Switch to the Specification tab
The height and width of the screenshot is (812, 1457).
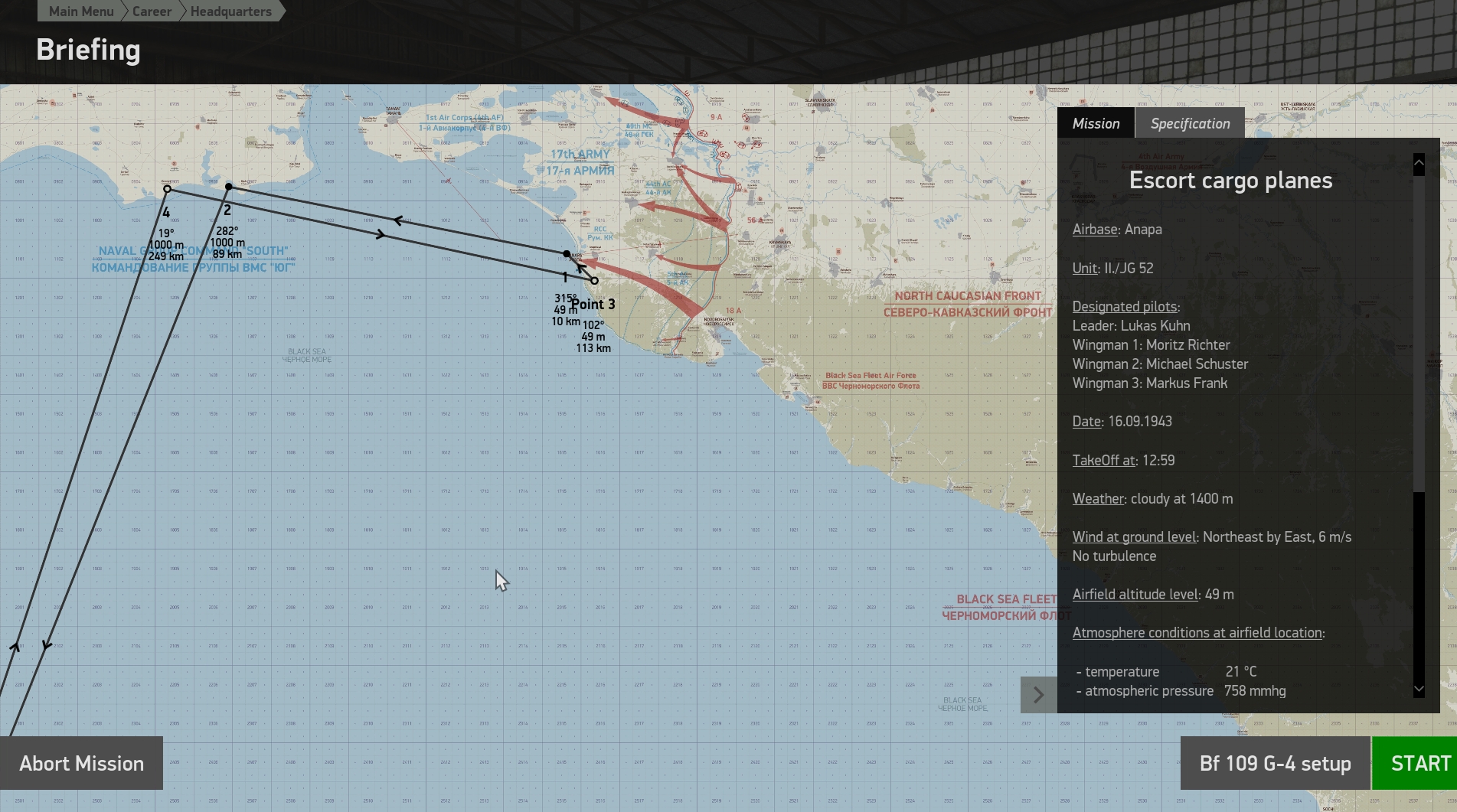pyautogui.click(x=1190, y=123)
